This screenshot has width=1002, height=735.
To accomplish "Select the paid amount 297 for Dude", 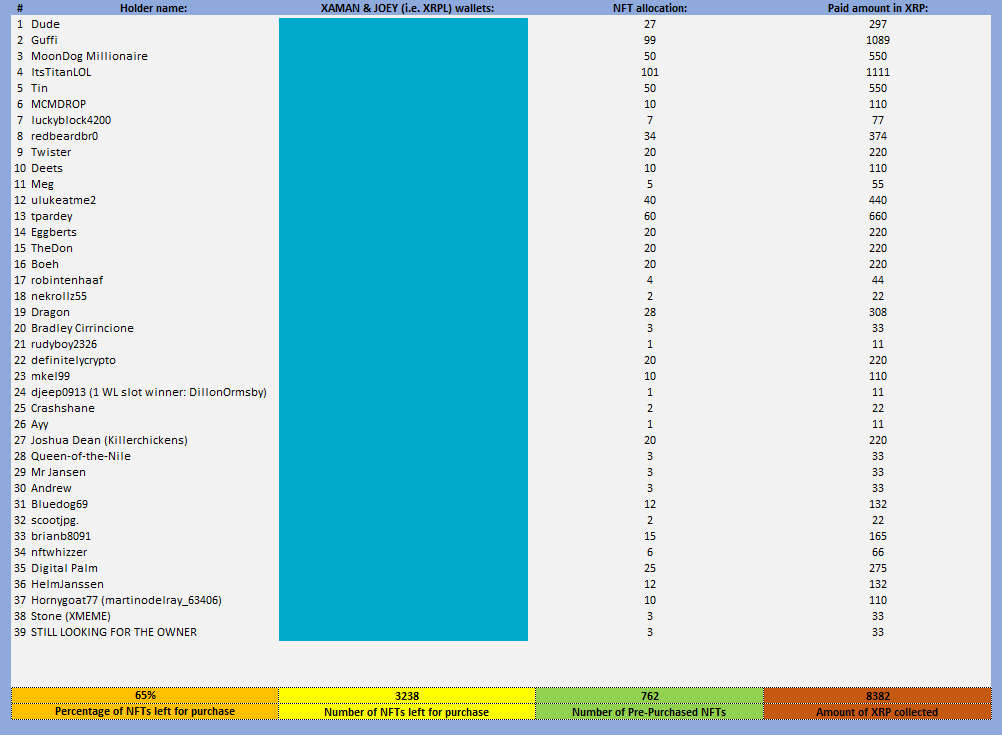I will (877, 24).
